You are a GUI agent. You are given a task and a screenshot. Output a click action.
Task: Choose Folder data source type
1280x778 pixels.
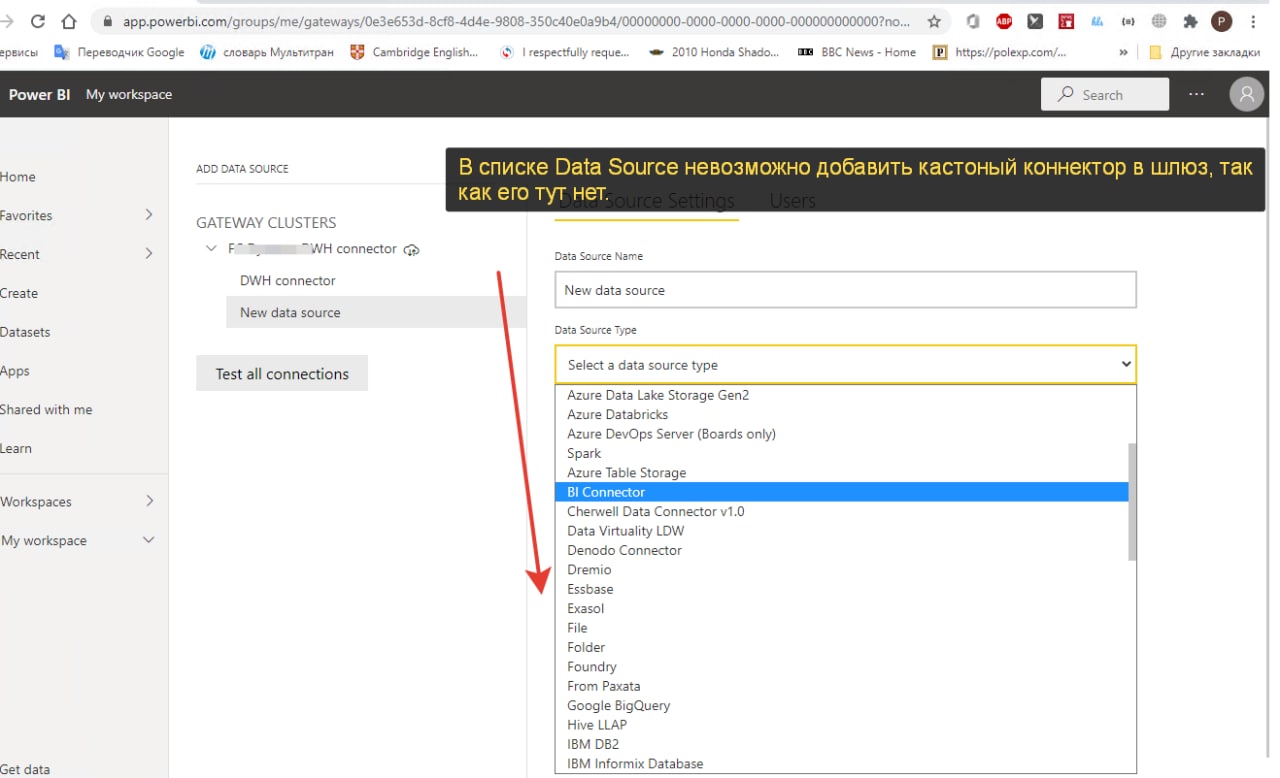pyautogui.click(x=841, y=647)
